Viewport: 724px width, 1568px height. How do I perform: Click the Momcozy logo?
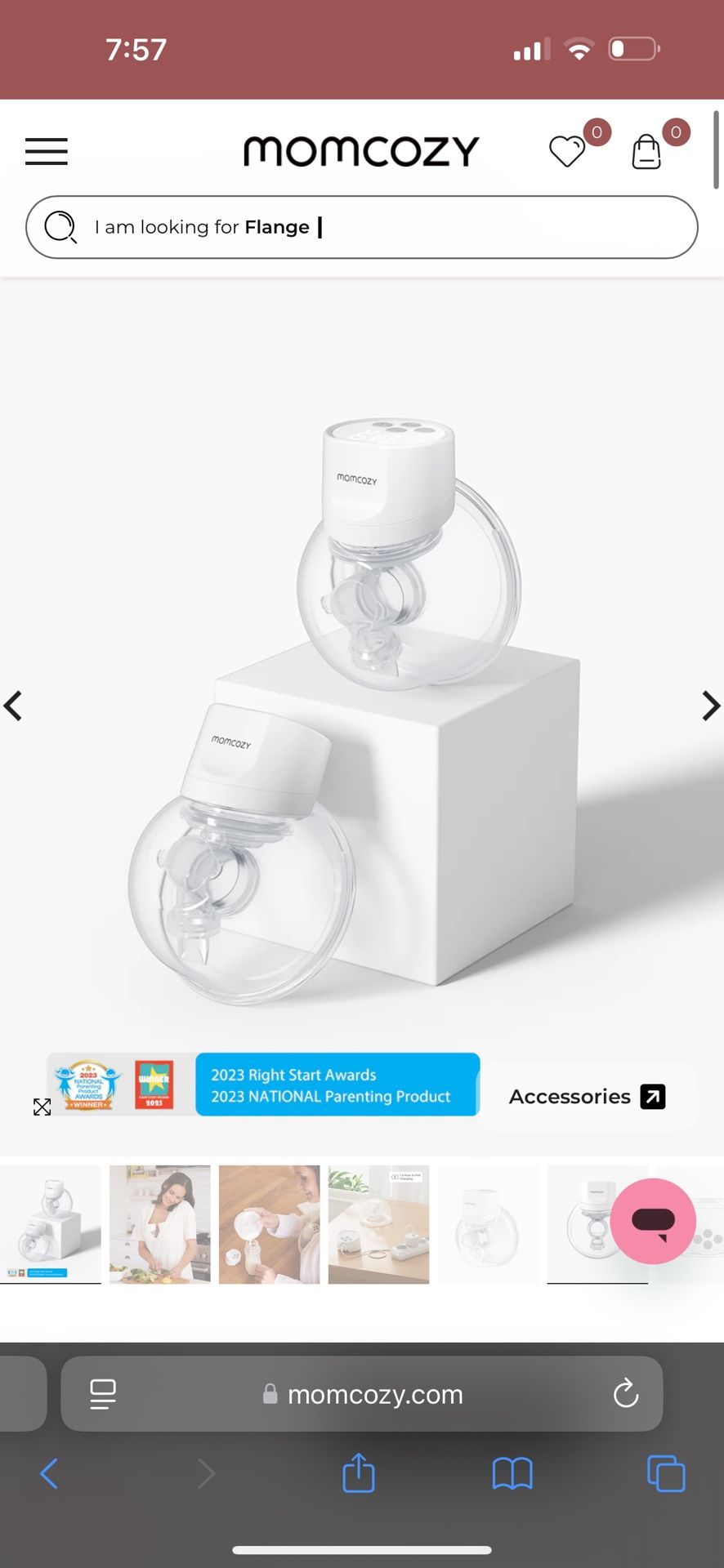(361, 151)
